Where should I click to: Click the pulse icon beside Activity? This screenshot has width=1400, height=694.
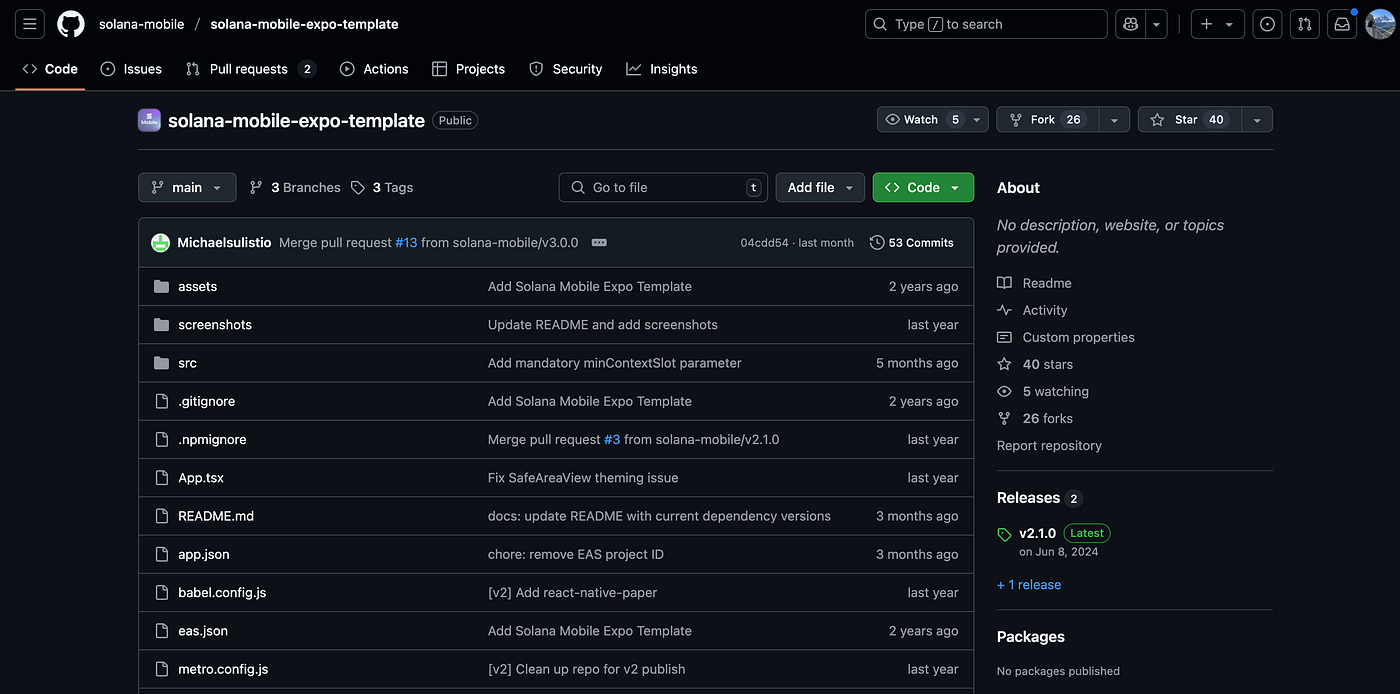point(1005,310)
